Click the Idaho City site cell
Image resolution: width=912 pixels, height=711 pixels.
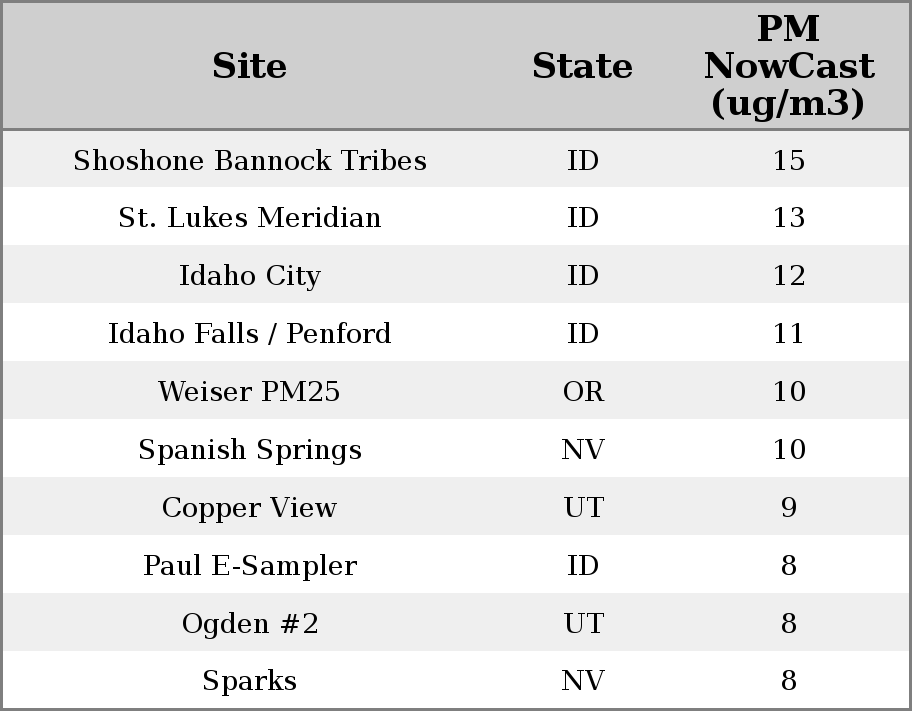250,276
